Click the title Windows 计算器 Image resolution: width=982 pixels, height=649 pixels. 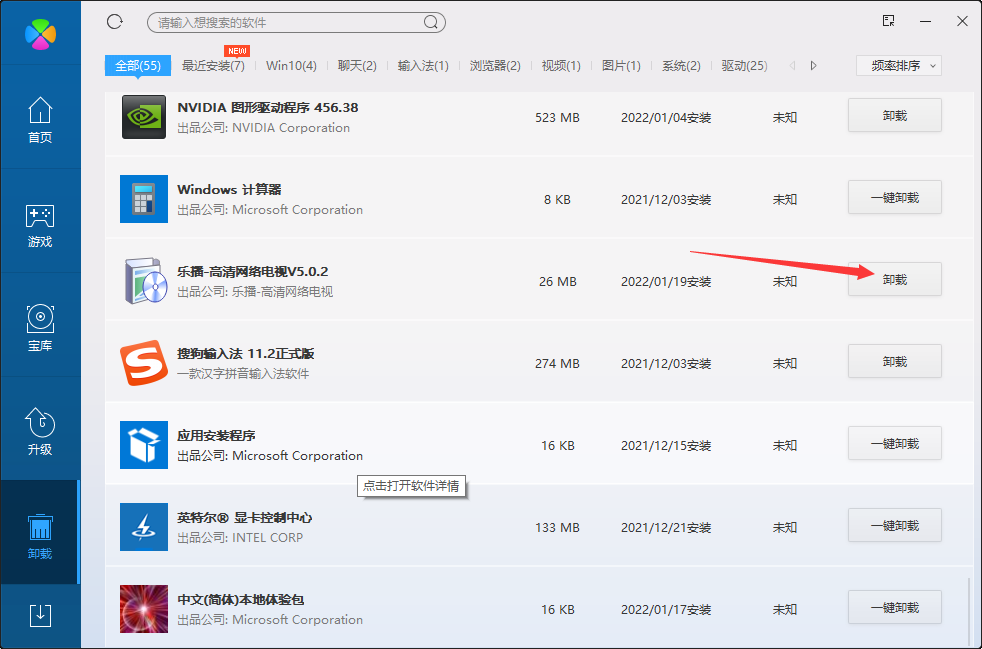coord(229,190)
